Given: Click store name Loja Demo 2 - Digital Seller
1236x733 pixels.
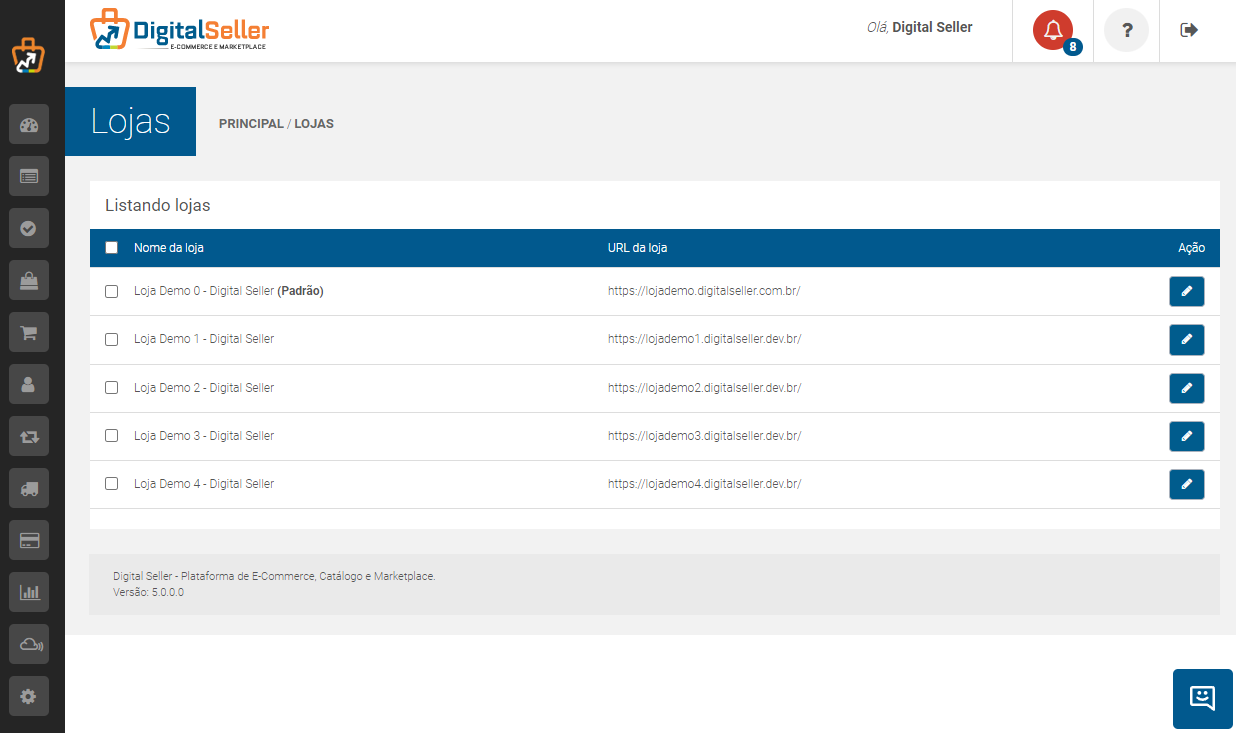Looking at the screenshot, I should (x=204, y=387).
